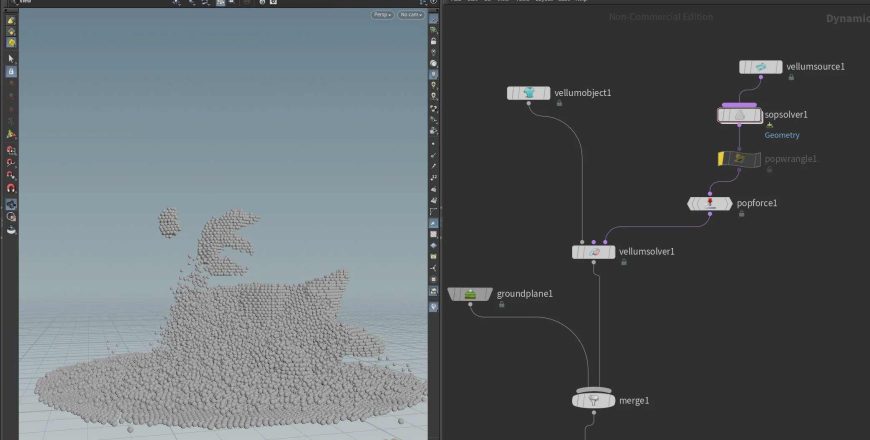
Task: Click the vellumobject1 node icon
Action: click(528, 93)
